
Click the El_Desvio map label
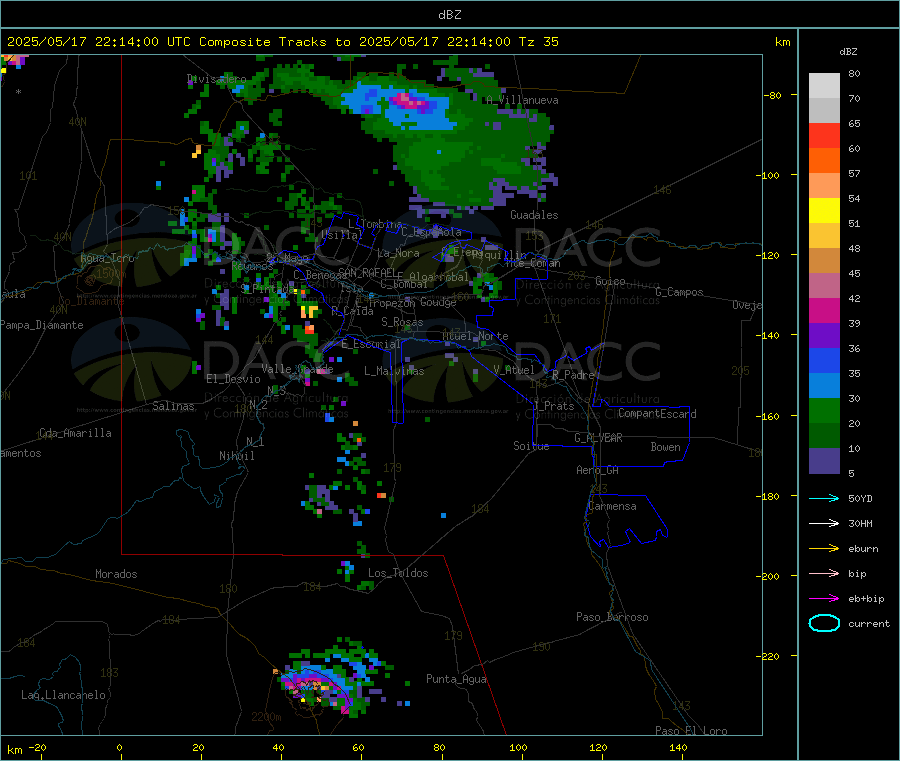234,379
